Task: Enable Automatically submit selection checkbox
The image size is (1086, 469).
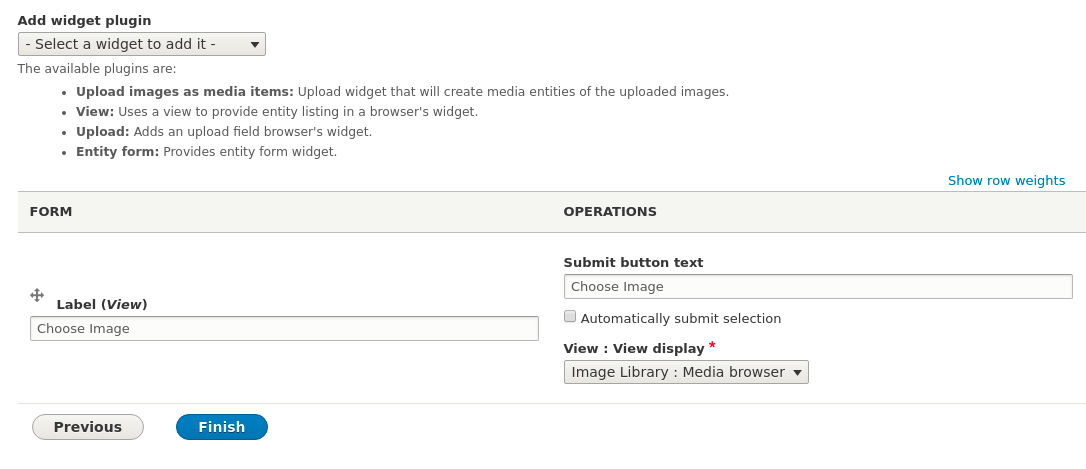Action: 570,317
